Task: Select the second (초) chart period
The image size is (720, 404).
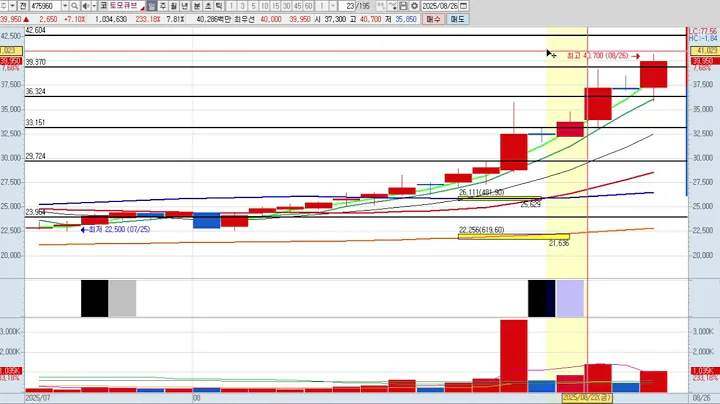Action: [208, 6]
